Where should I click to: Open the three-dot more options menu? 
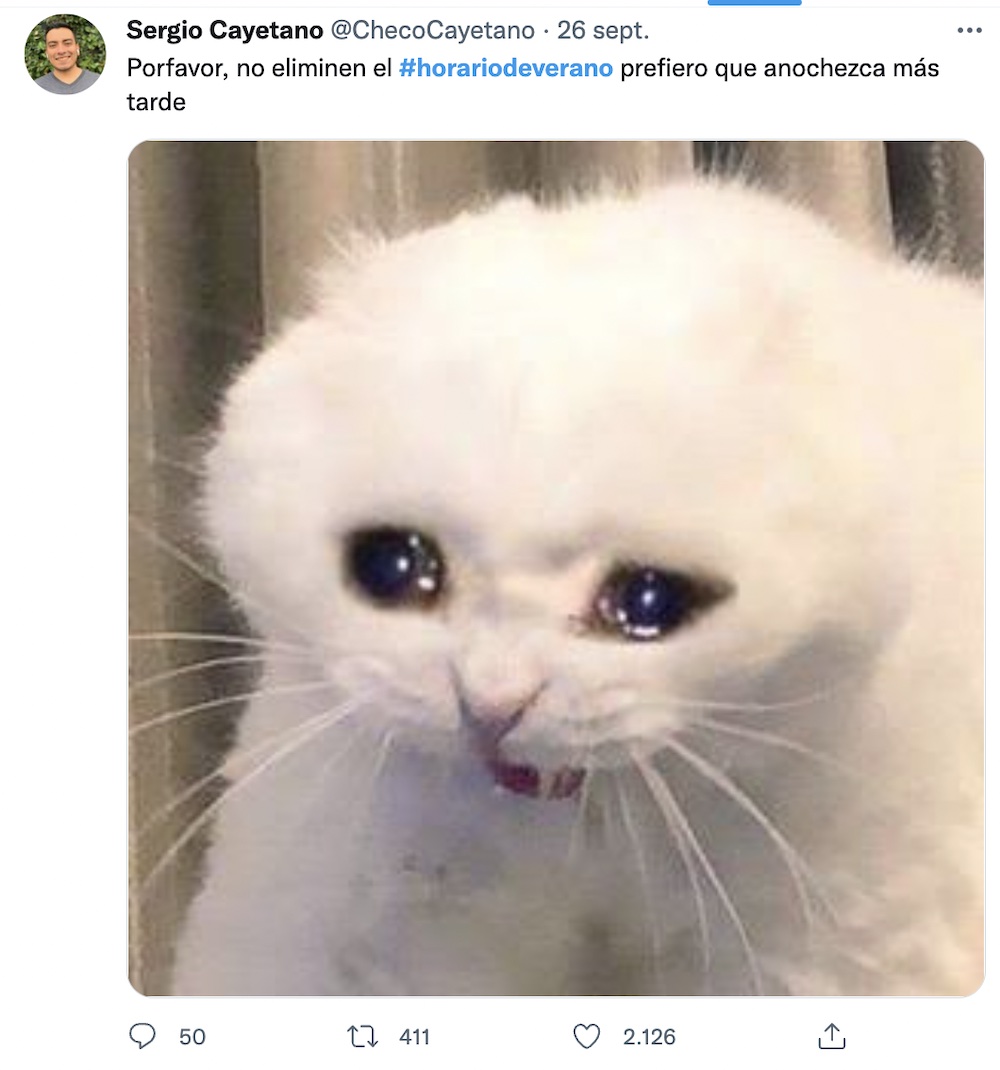(969, 31)
